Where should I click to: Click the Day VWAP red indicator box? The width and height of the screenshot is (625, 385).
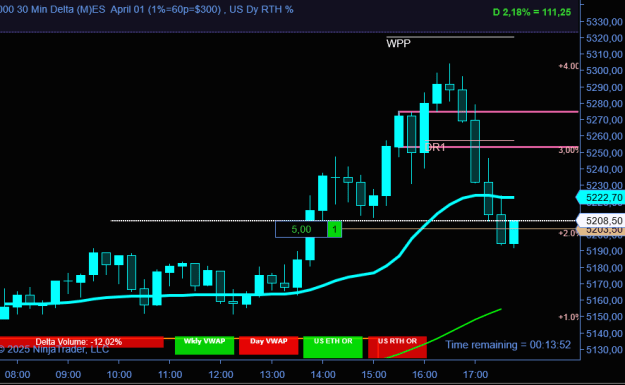point(269,345)
